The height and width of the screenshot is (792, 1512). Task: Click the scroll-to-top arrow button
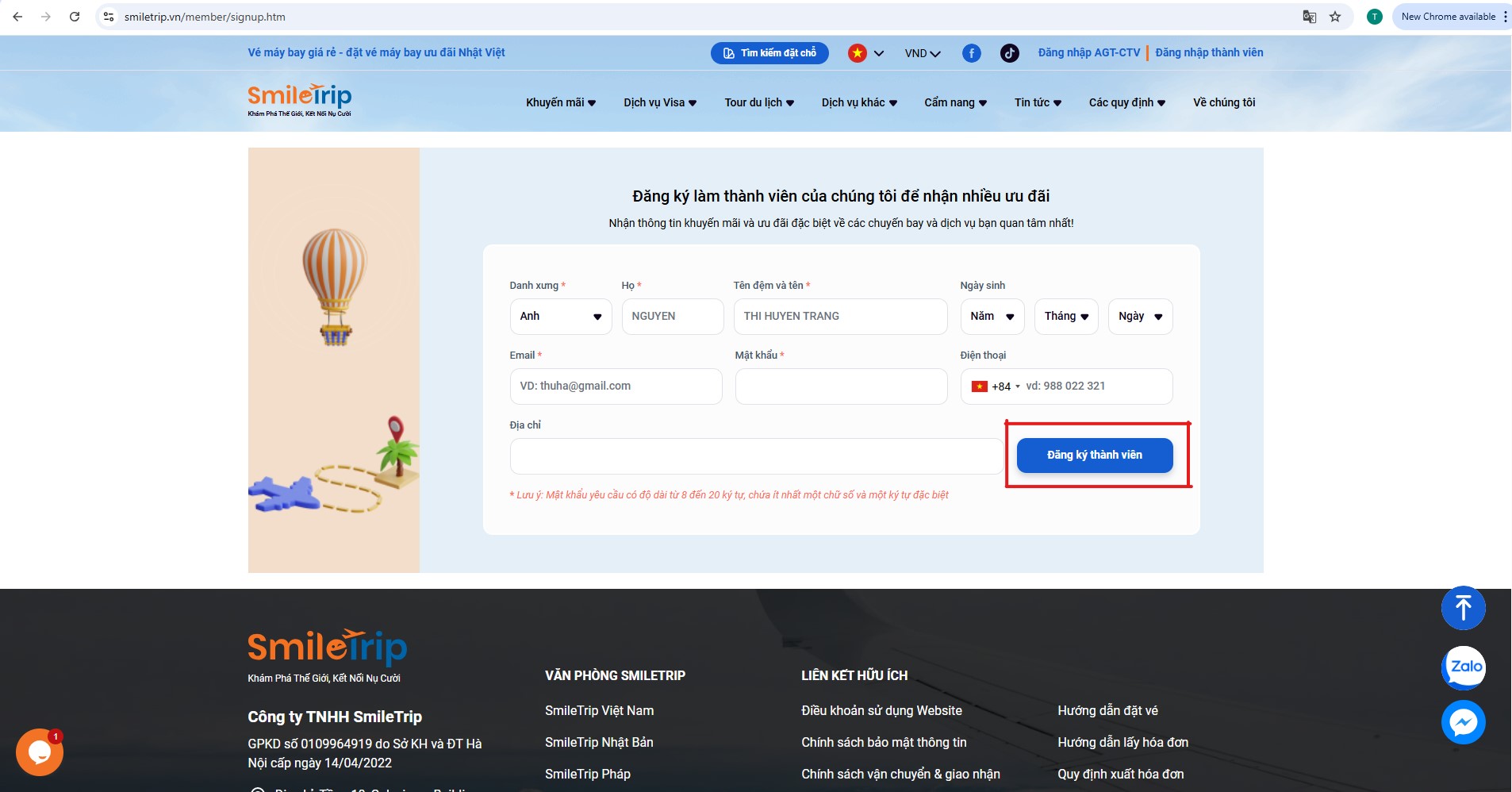pos(1463,609)
